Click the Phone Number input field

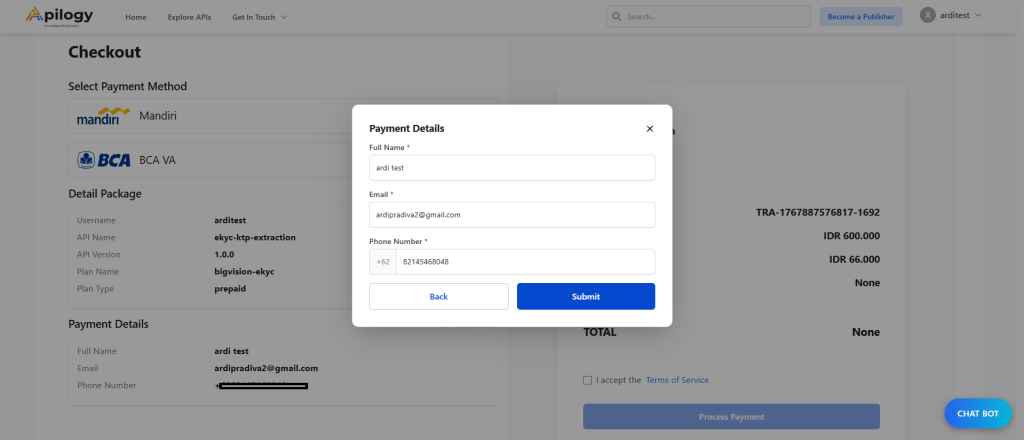(x=524, y=262)
